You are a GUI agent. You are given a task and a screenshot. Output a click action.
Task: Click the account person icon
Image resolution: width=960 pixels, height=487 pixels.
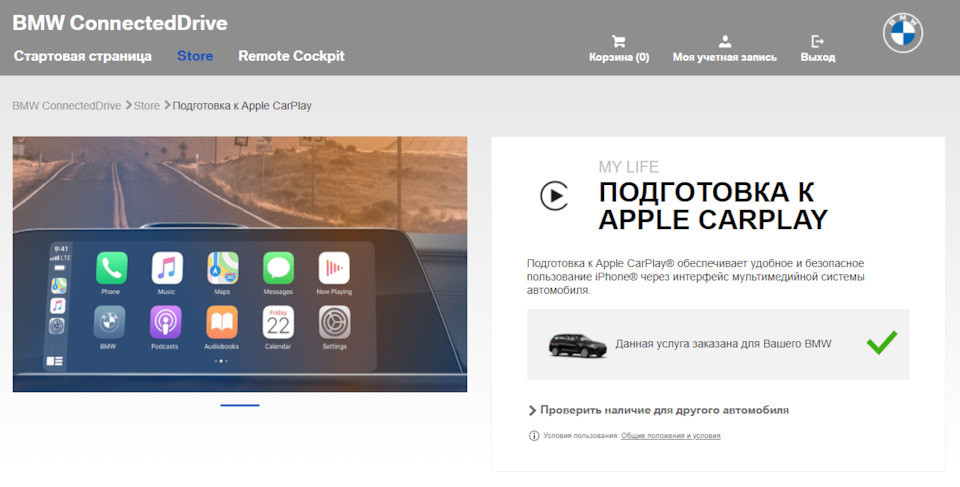pos(725,42)
